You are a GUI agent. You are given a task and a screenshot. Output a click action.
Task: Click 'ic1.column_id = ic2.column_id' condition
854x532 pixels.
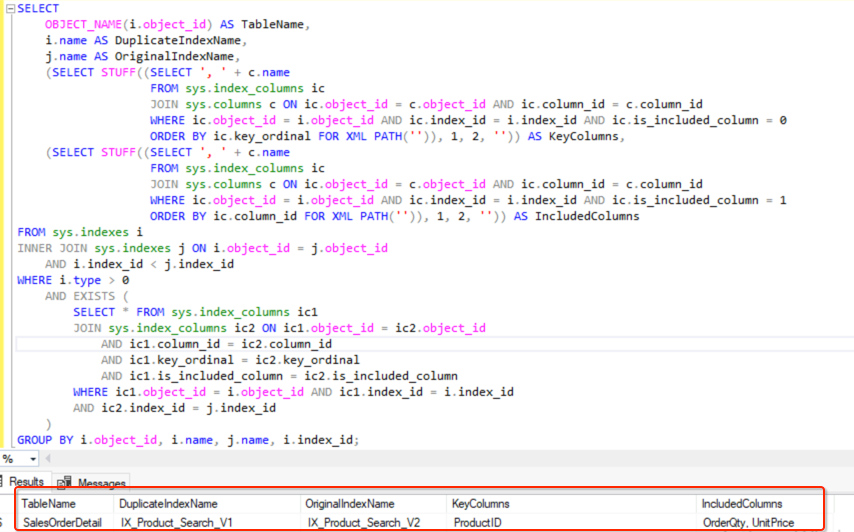click(230, 344)
